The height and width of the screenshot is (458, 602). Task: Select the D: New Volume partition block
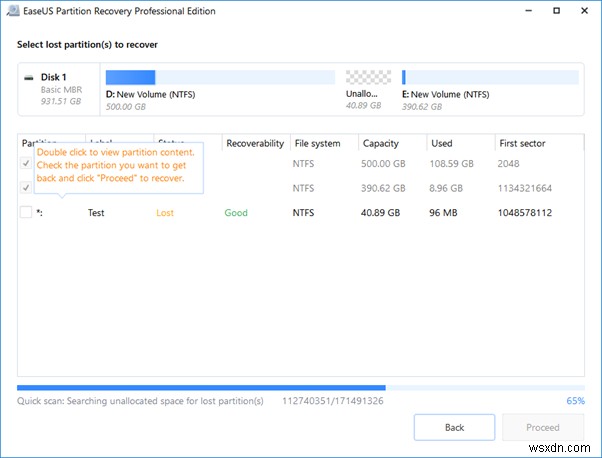pyautogui.click(x=218, y=86)
